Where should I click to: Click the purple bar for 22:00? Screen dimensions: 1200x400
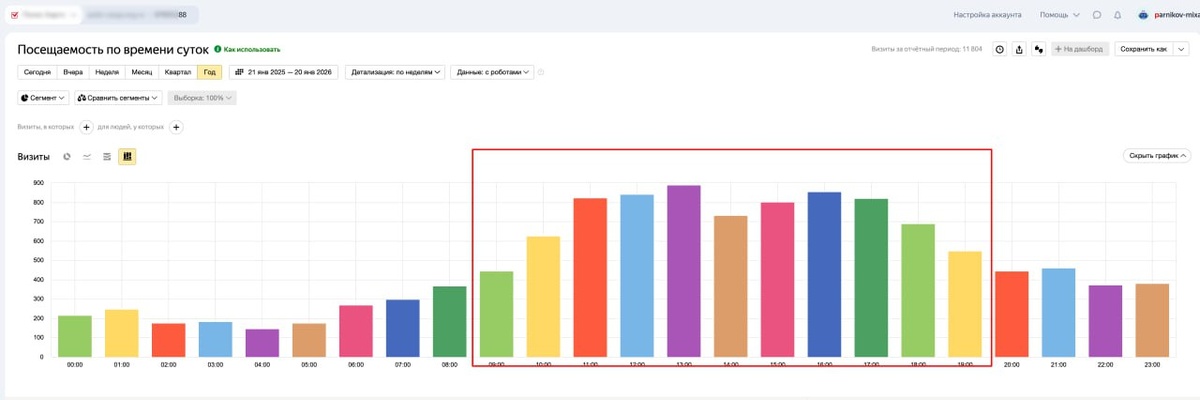1106,321
